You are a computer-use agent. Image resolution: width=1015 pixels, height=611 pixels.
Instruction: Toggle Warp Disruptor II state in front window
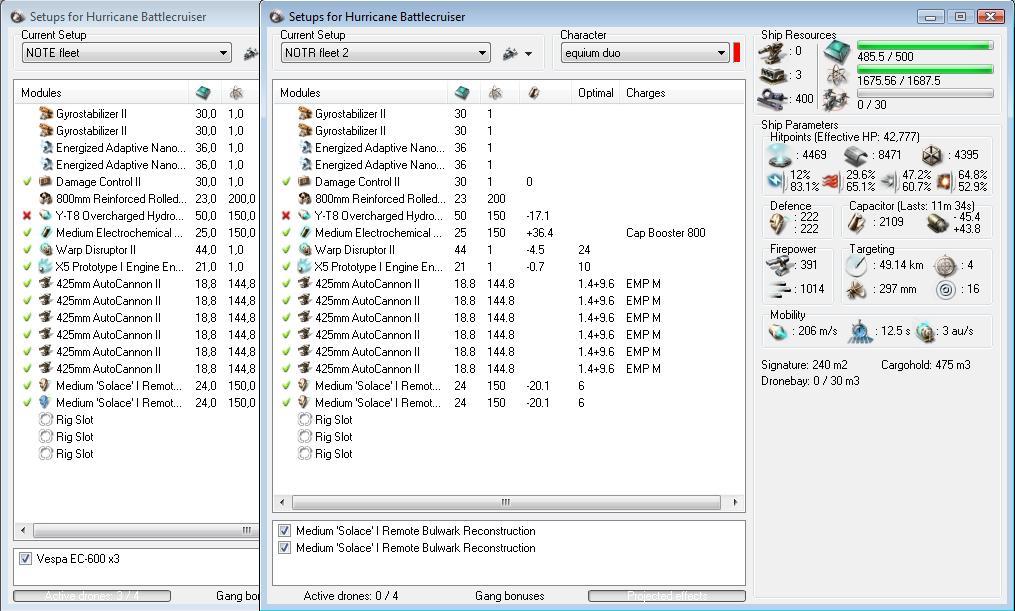pyautogui.click(x=286, y=249)
